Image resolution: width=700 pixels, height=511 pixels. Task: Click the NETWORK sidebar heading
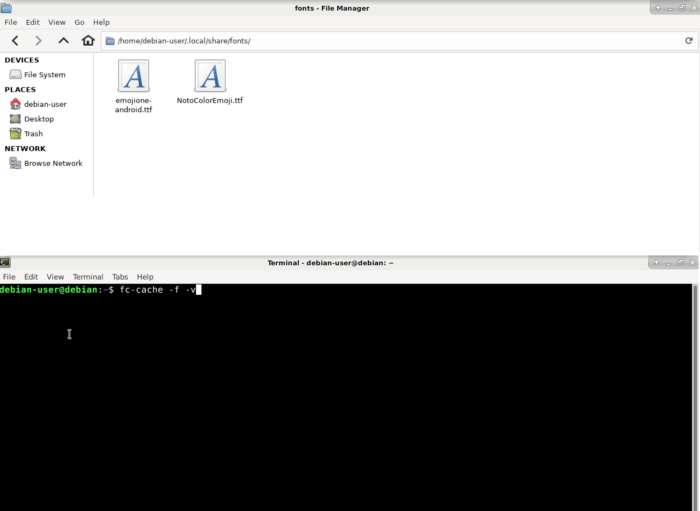pyautogui.click(x=25, y=149)
